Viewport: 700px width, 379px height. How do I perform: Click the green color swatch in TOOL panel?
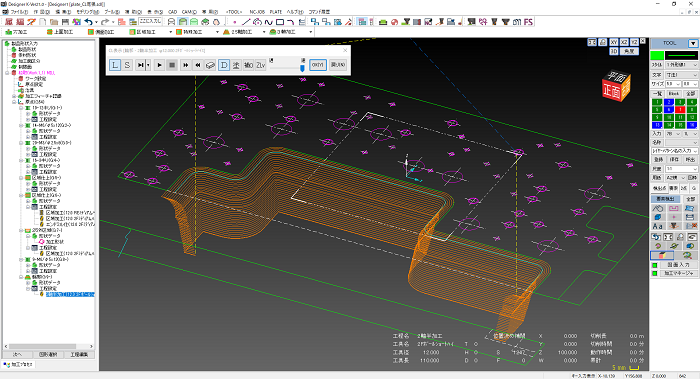657,55
